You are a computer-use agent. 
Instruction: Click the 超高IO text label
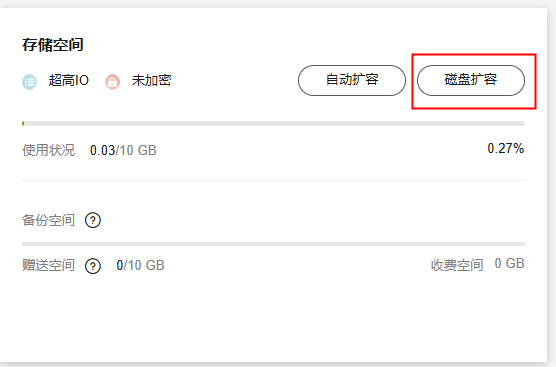68,80
